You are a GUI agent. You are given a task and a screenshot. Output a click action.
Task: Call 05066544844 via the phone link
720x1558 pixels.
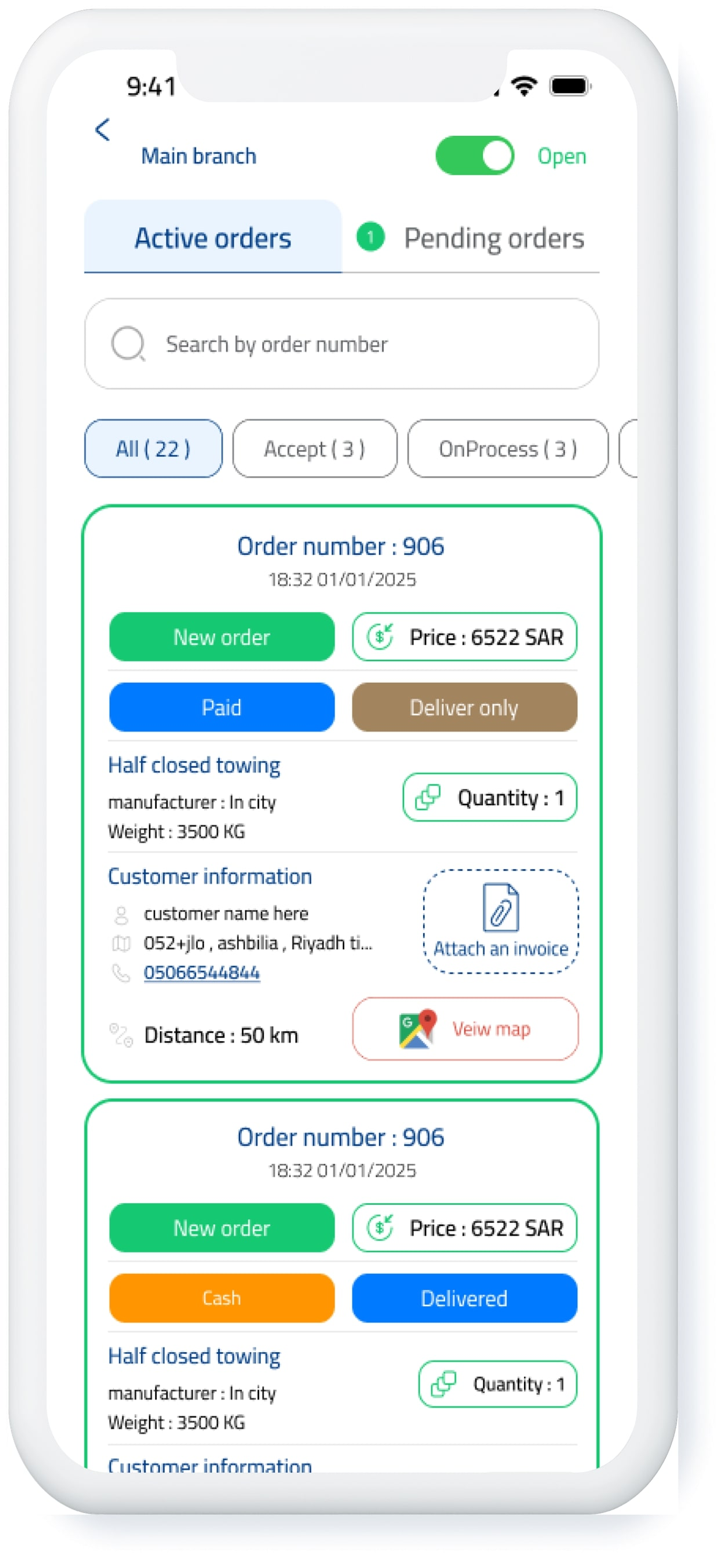201,971
